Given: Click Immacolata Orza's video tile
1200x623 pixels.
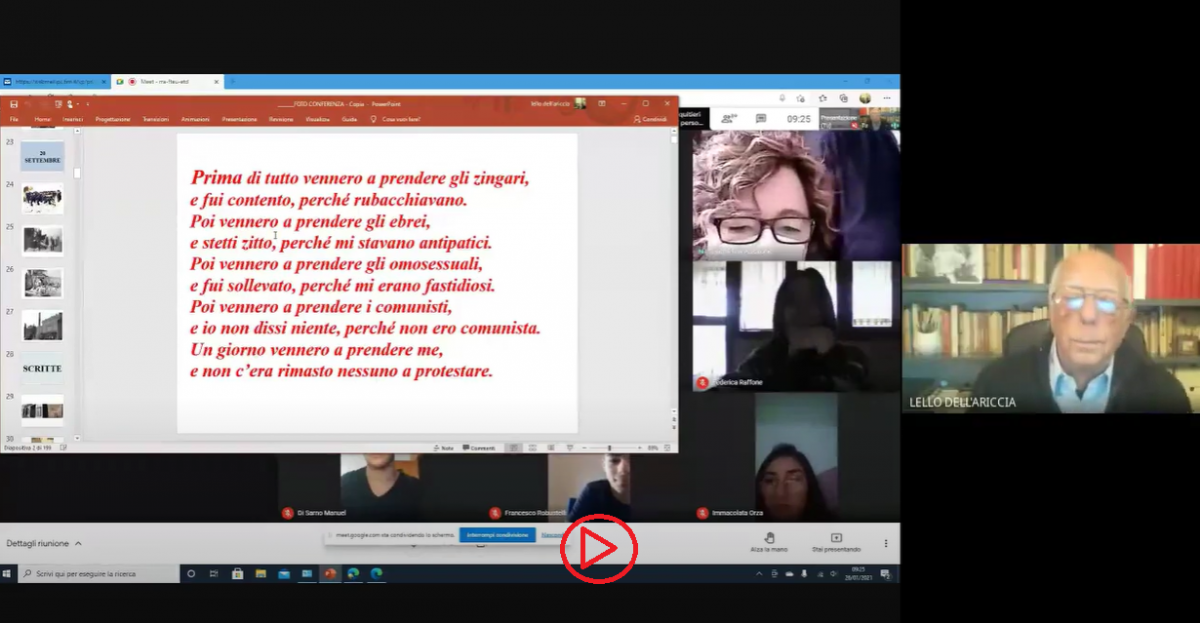Looking at the screenshot, I should [796, 458].
